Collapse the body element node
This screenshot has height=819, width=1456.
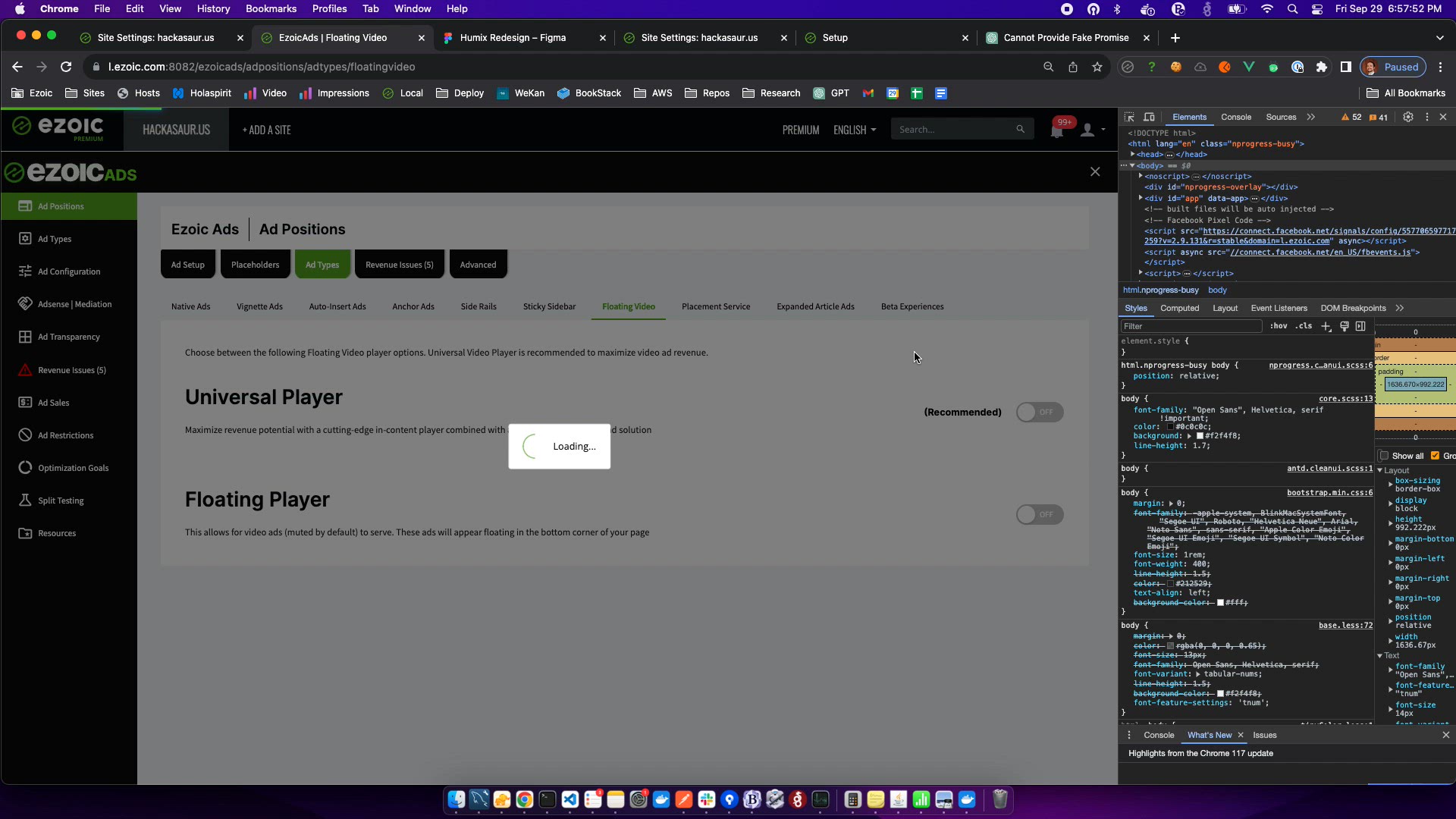coord(1132,165)
